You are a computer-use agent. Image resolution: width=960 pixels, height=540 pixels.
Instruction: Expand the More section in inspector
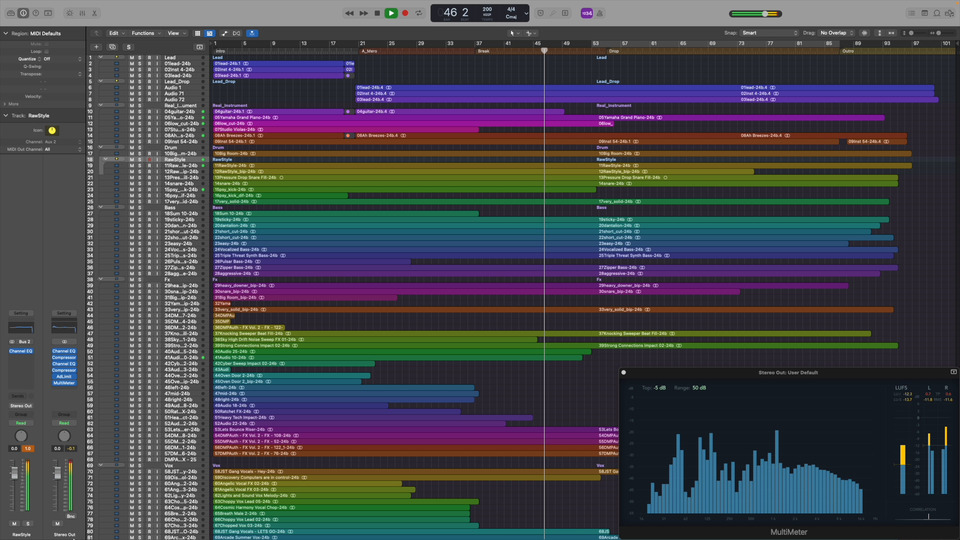pos(6,104)
